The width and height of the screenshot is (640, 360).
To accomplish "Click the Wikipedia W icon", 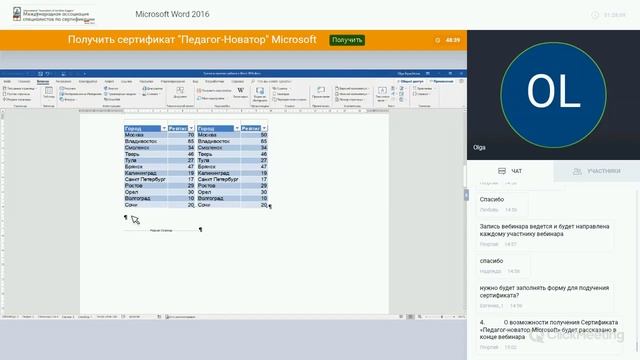I will tap(240, 92).
